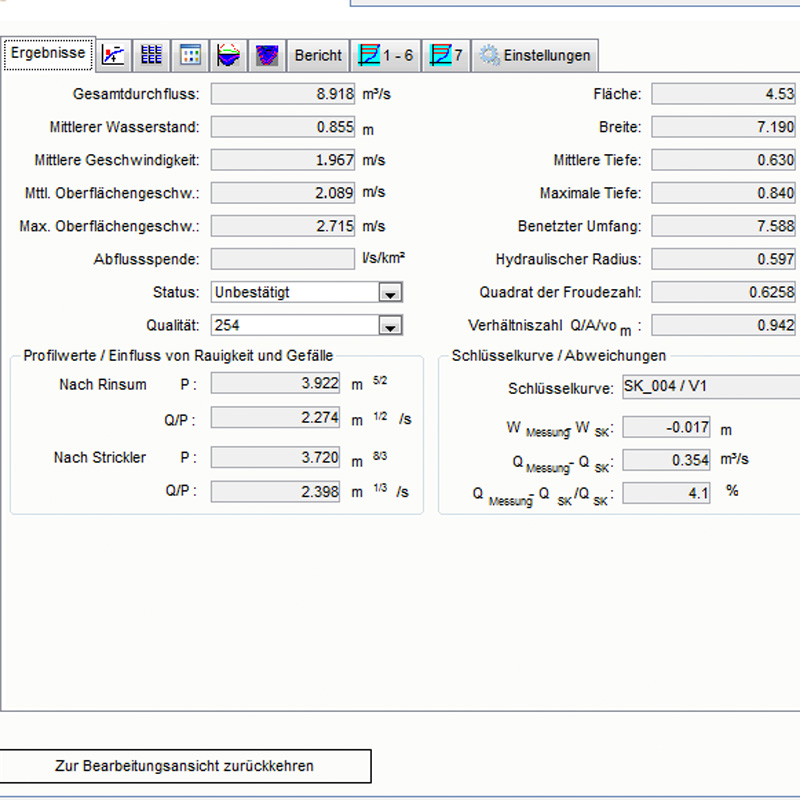Viewport: 800px width, 800px height.
Task: Click the 'Profilwerte / Einfluss von Rauigkeit und Gefälle' heading
Action: point(178,356)
